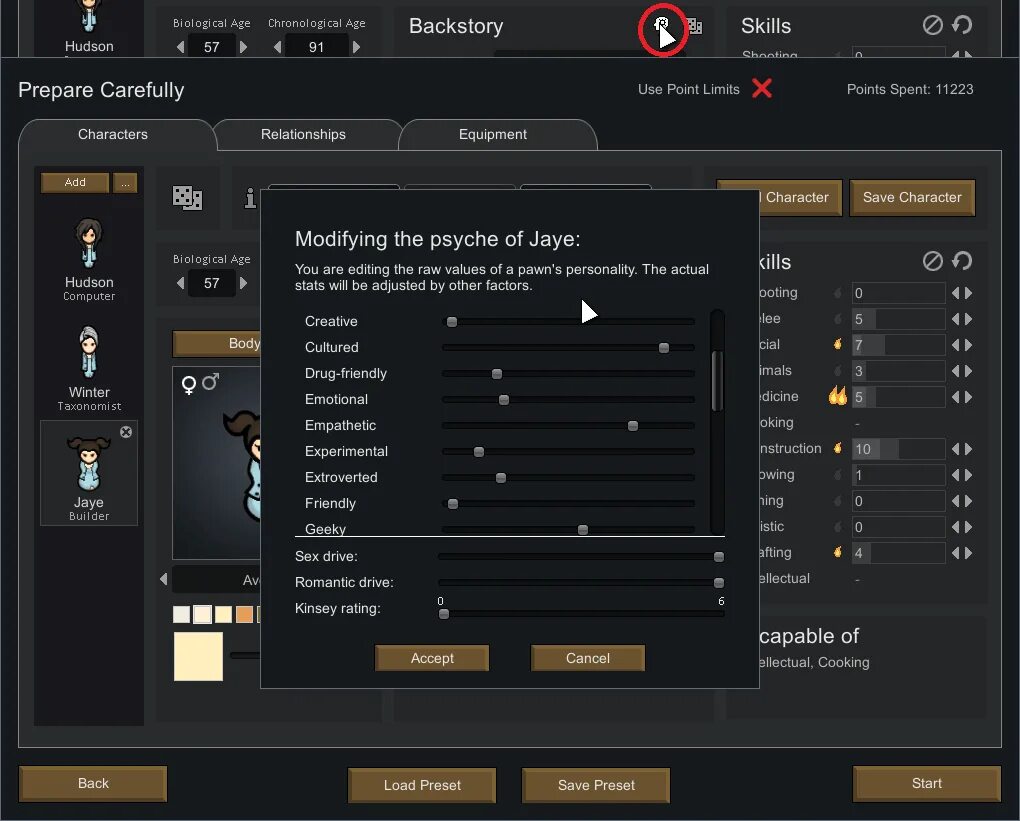Decrease Biological Age with left arrow

coord(180,283)
